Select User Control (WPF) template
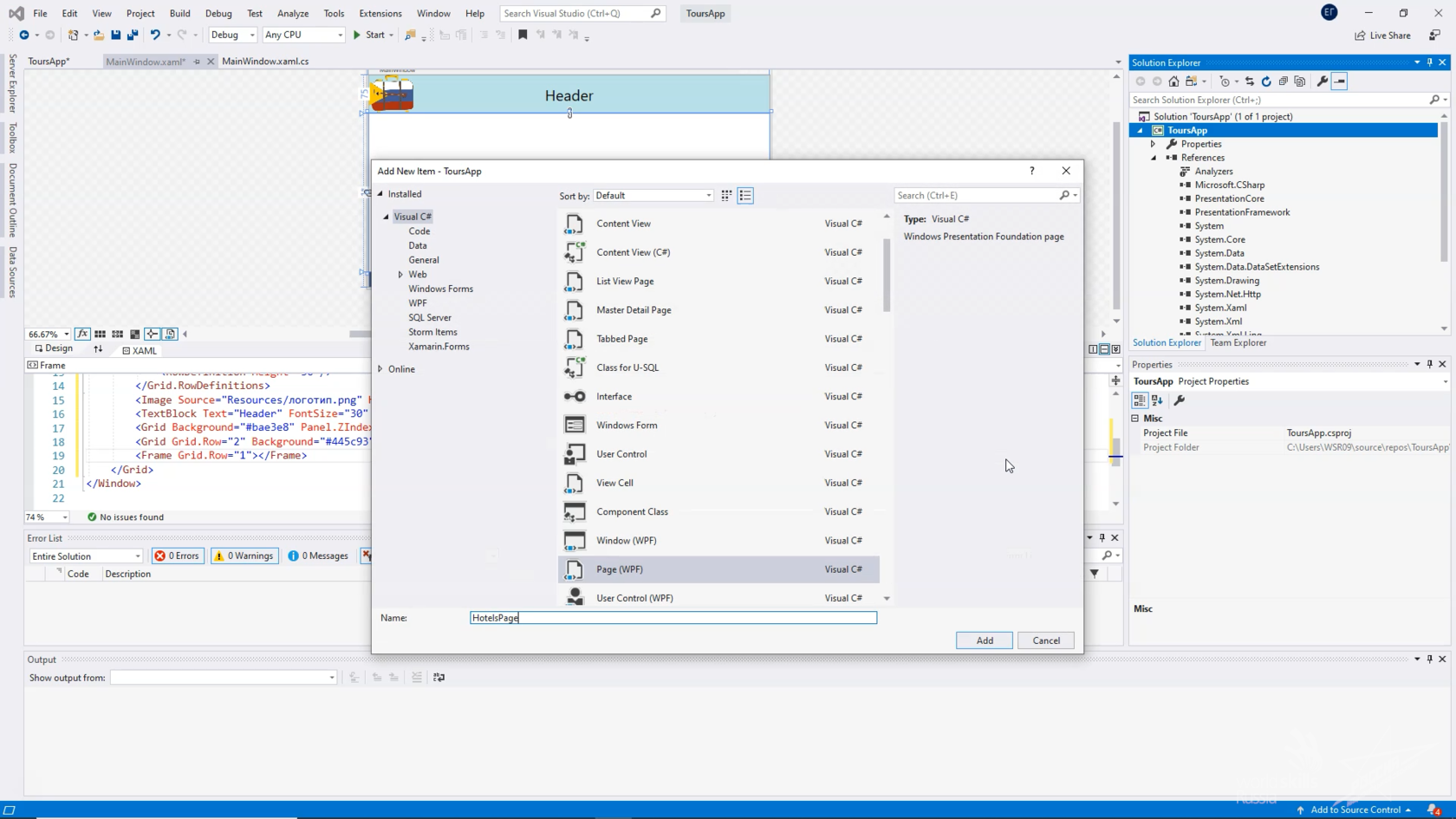Viewport: 1456px width, 819px height. pos(718,598)
